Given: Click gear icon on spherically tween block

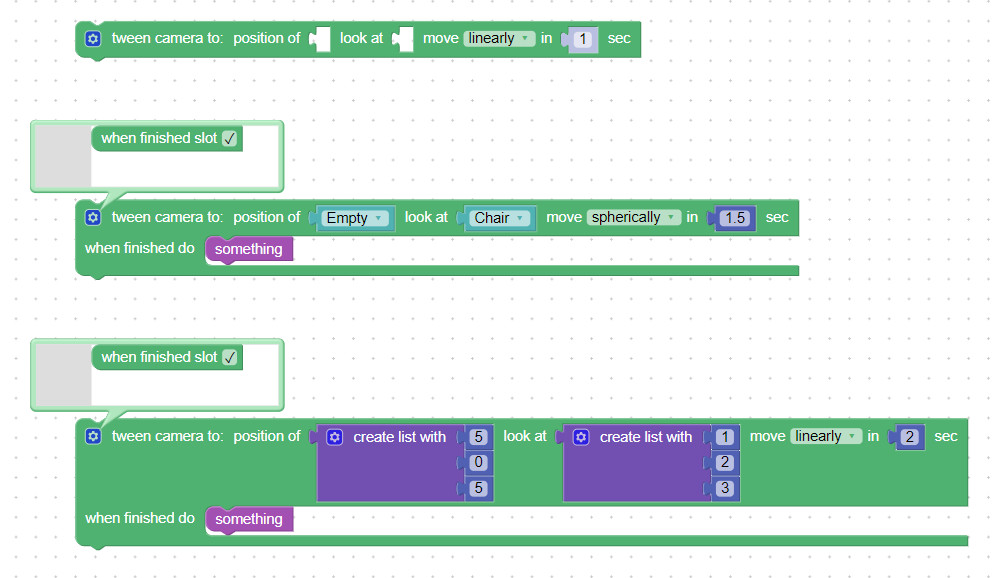Looking at the screenshot, I should 93,218.
